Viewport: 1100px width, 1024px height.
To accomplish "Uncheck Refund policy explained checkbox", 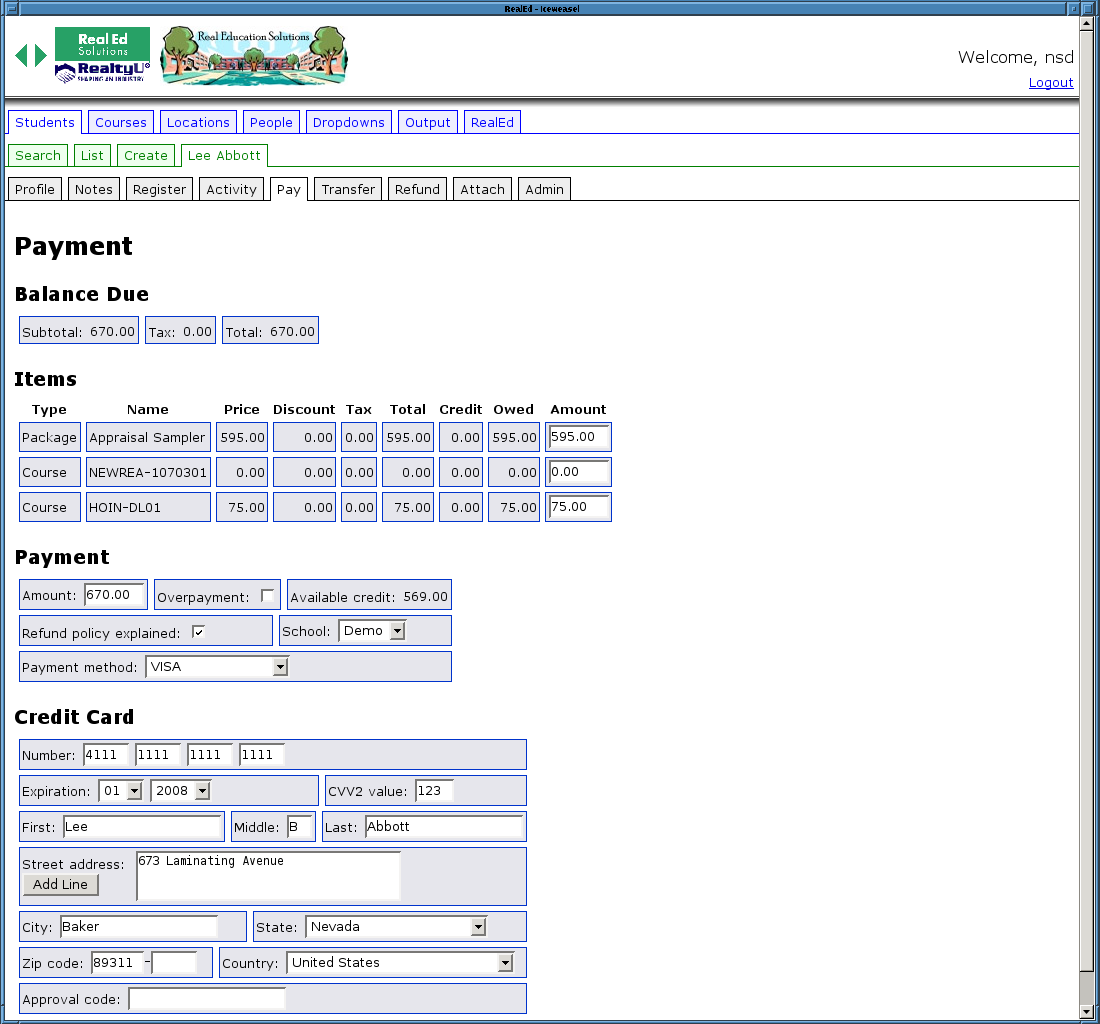I will 198,632.
